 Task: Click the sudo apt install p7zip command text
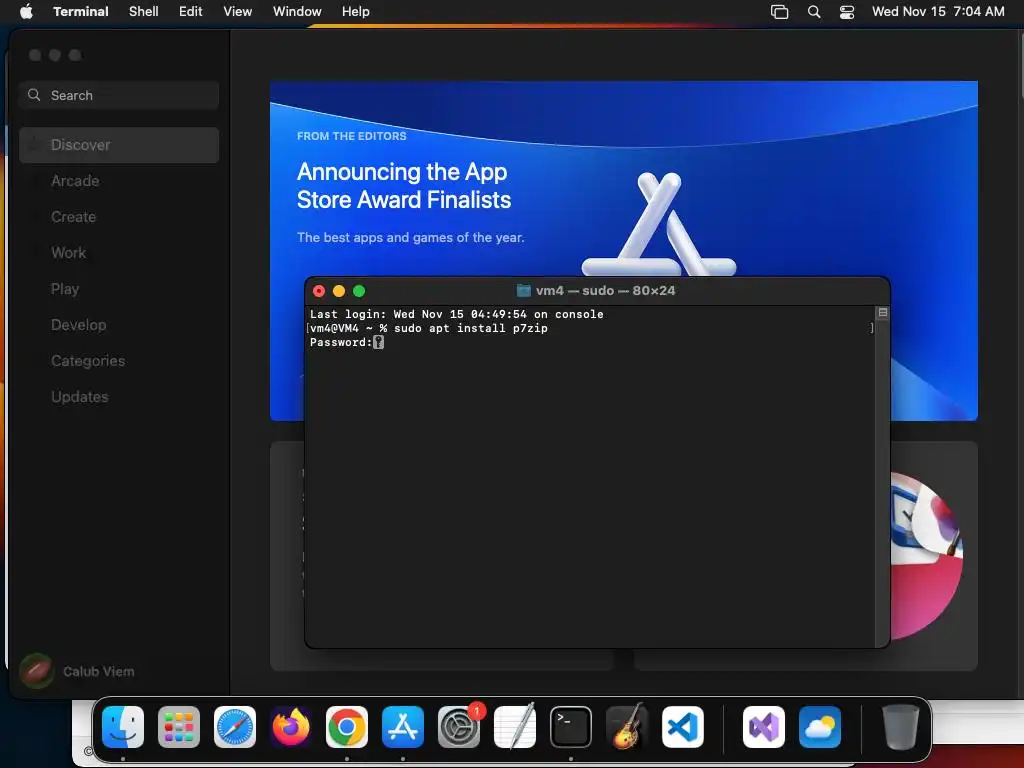(x=471, y=328)
